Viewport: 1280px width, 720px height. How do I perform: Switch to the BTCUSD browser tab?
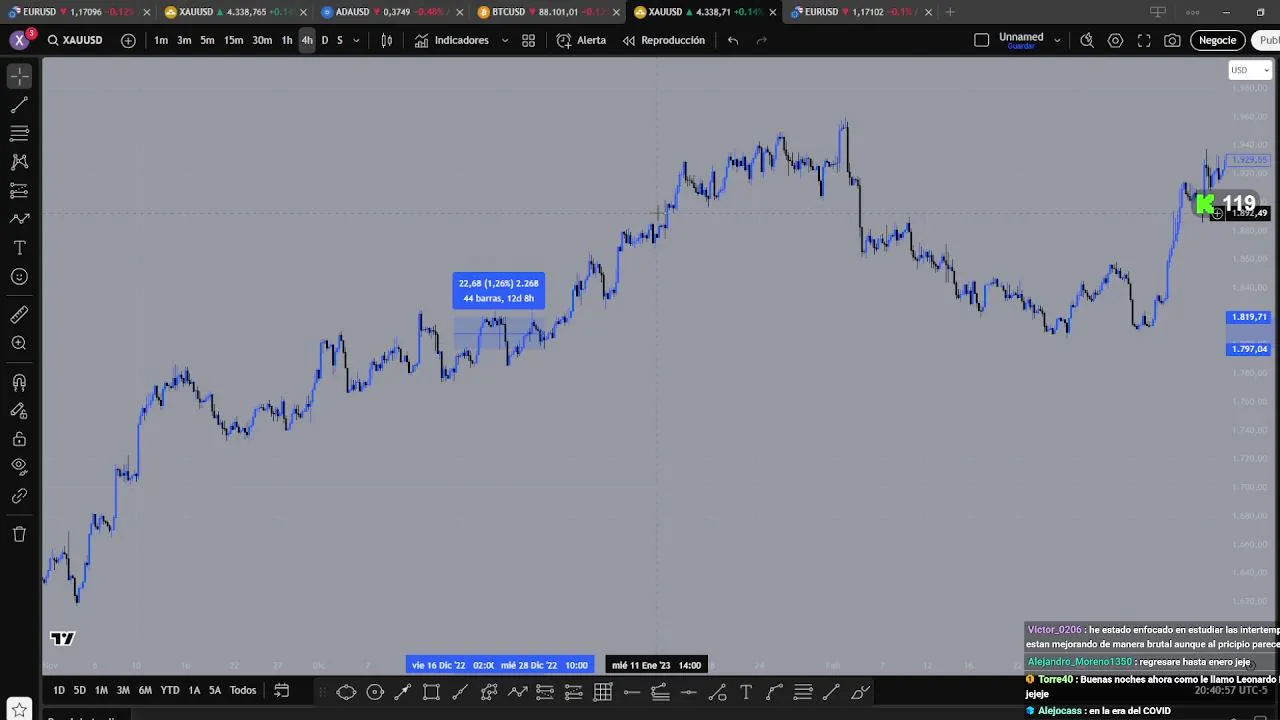539,12
